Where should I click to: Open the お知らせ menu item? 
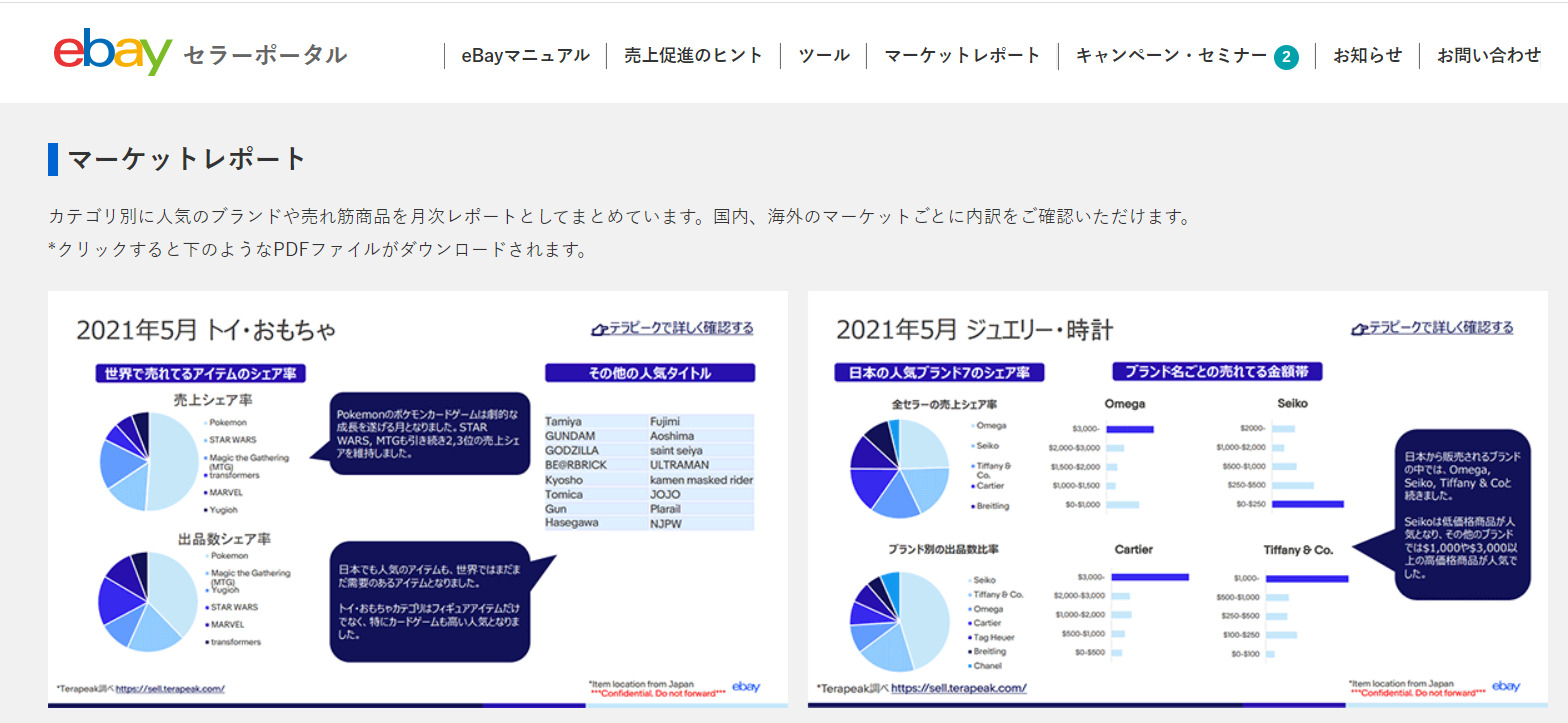click(1367, 56)
